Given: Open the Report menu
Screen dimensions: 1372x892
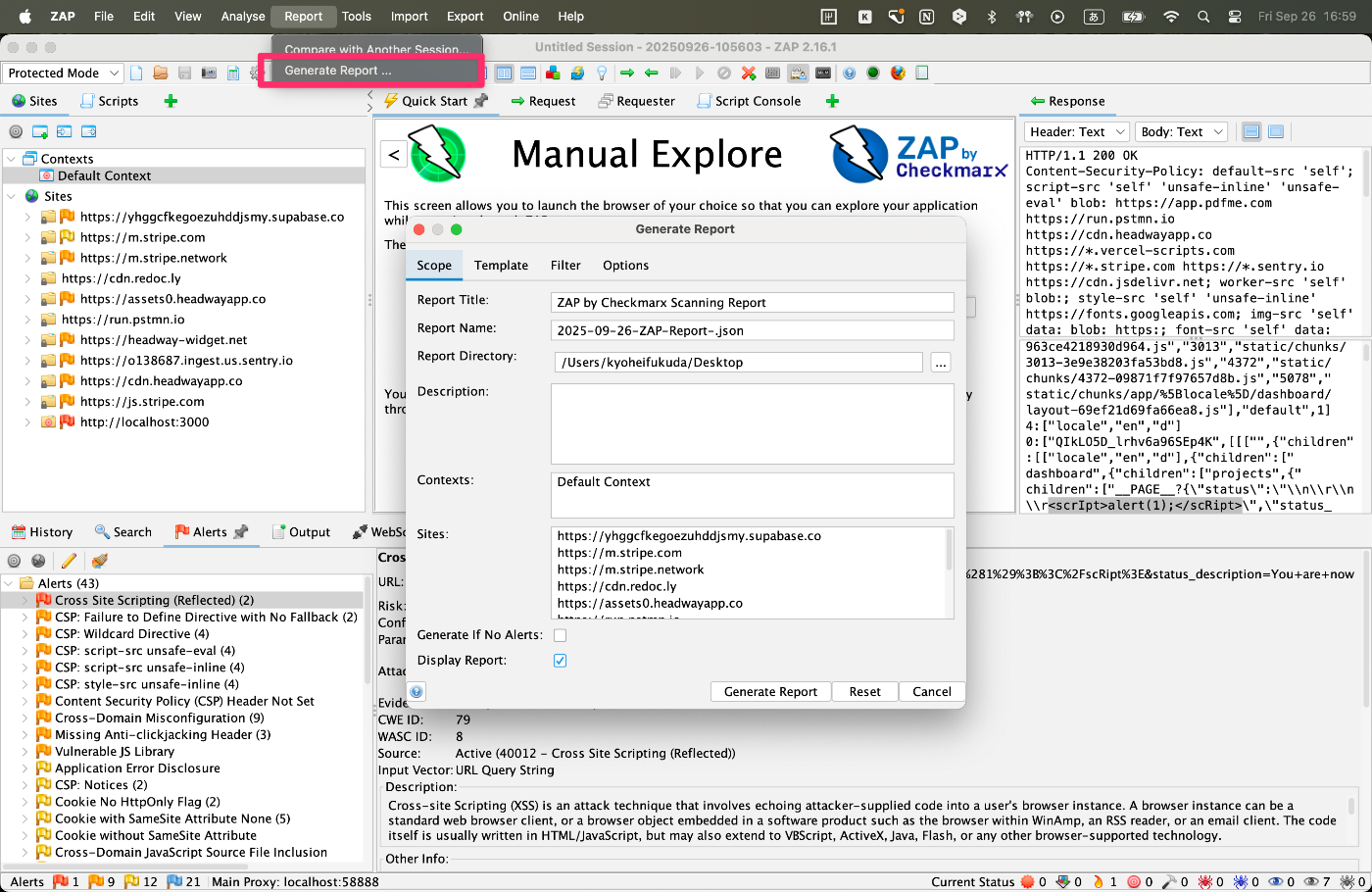Looking at the screenshot, I should pyautogui.click(x=303, y=17).
